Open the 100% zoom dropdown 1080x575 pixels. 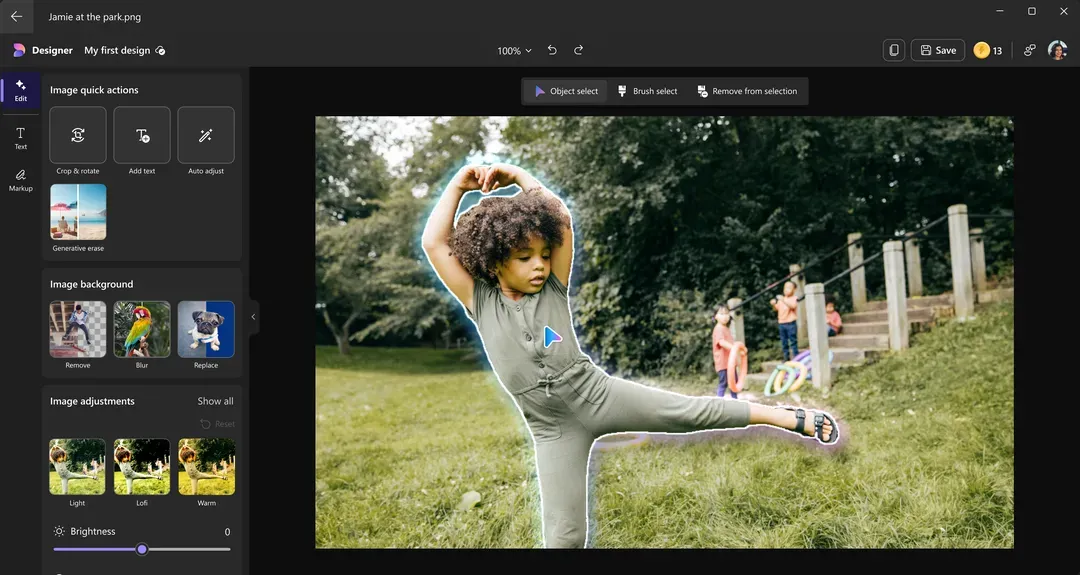(515, 50)
